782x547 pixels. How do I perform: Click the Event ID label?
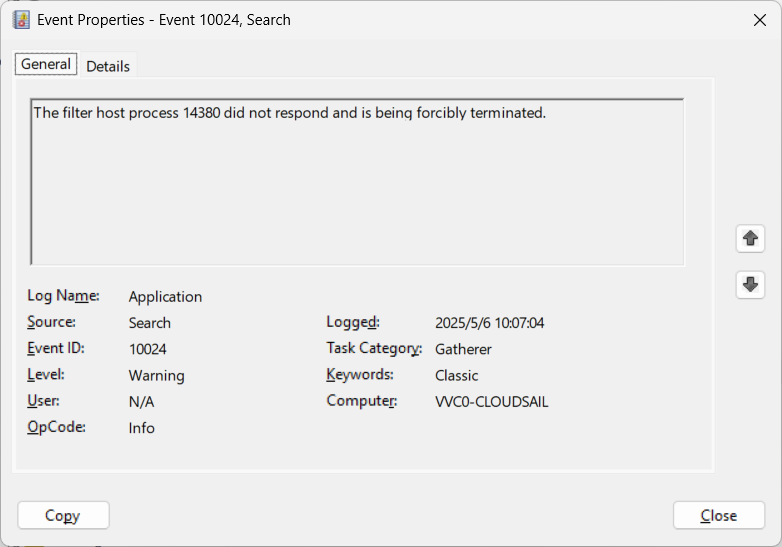click(56, 348)
